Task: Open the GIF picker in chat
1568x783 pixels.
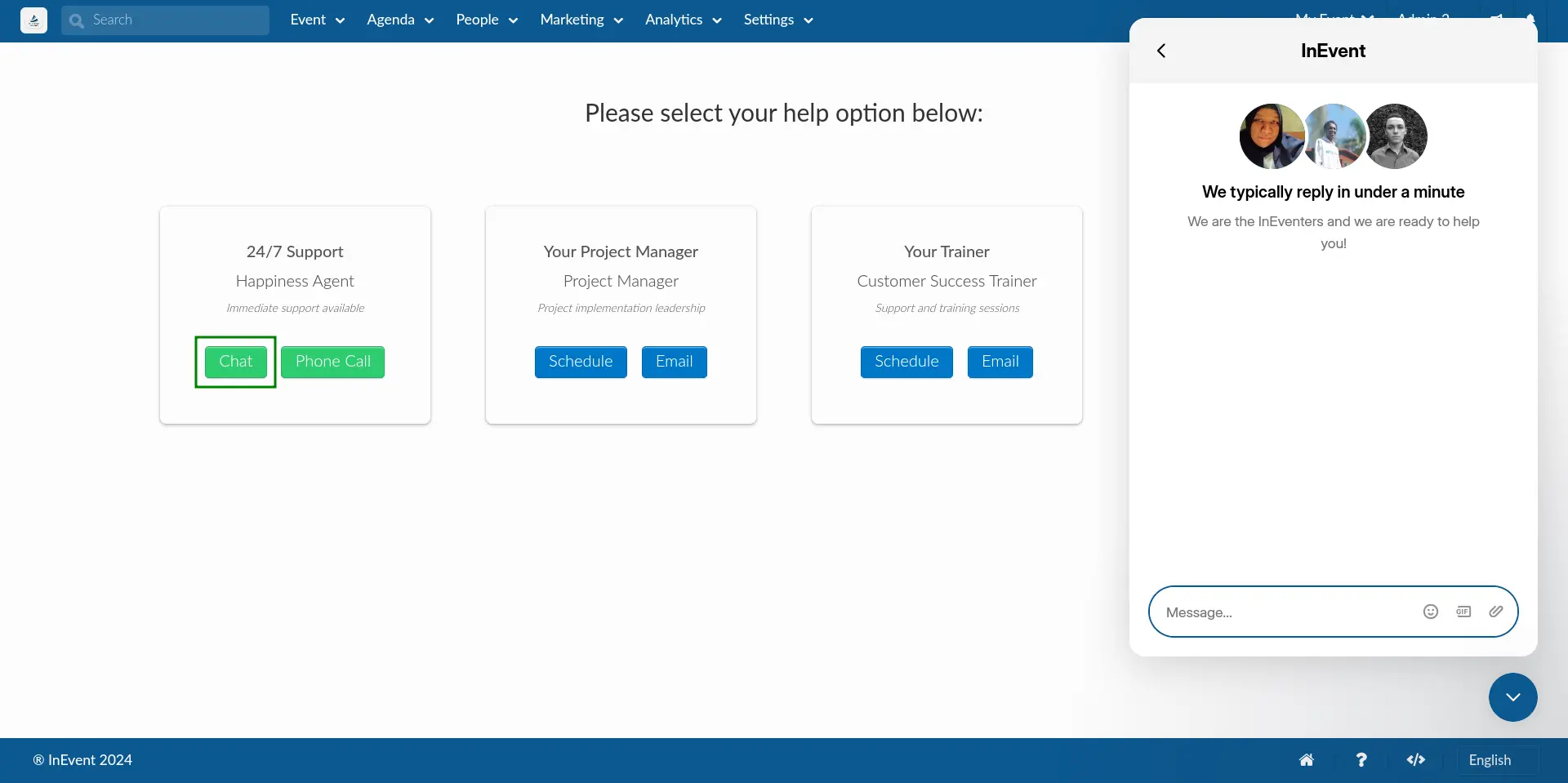Action: point(1463,612)
